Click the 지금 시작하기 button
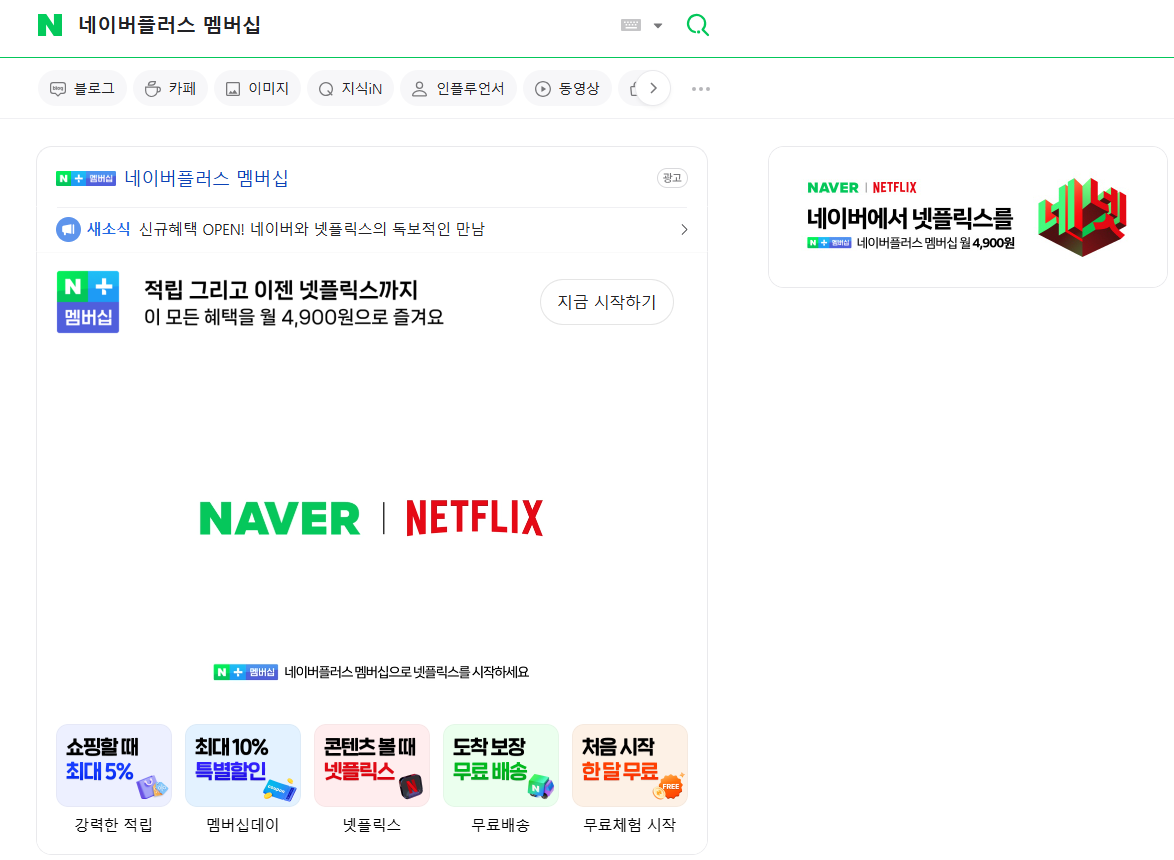This screenshot has width=1174, height=860. click(606, 302)
